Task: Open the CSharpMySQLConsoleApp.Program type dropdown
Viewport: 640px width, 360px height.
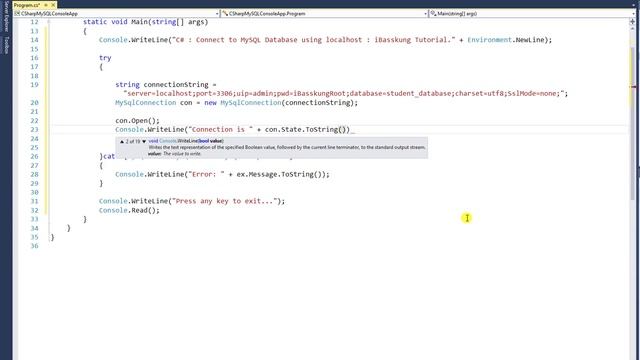Action: [x=324, y=13]
